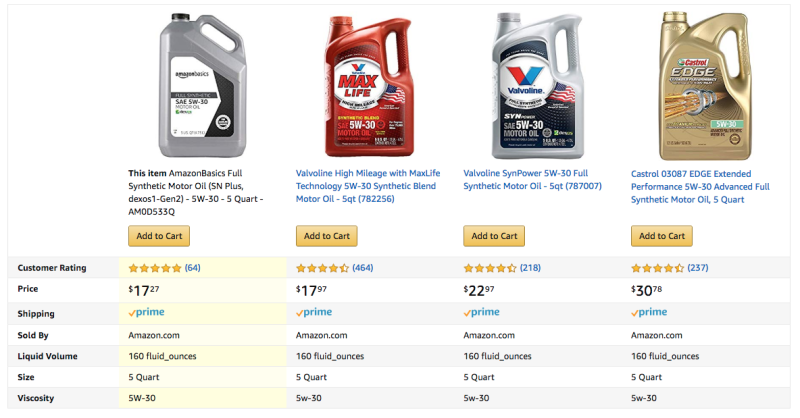Click the AmazonBasics star rating icons

coord(155,268)
